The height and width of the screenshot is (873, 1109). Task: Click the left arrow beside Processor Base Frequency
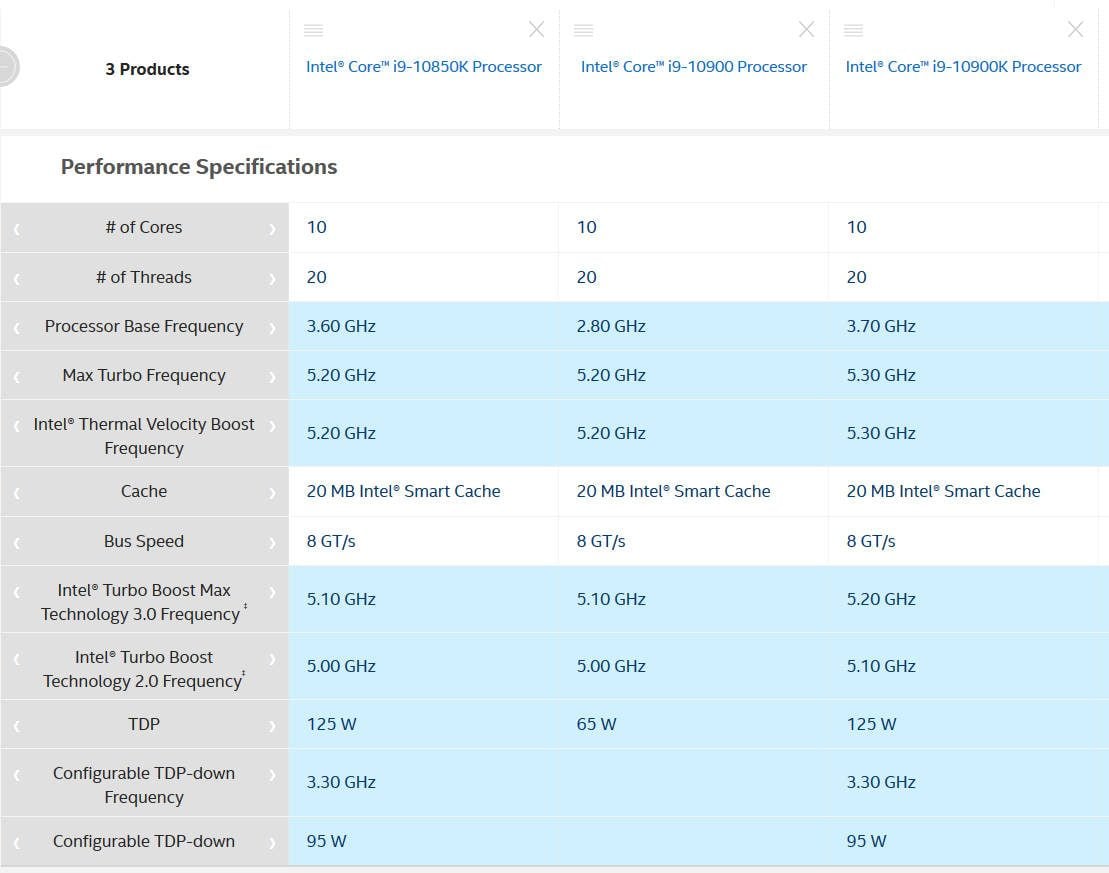[x=17, y=328]
